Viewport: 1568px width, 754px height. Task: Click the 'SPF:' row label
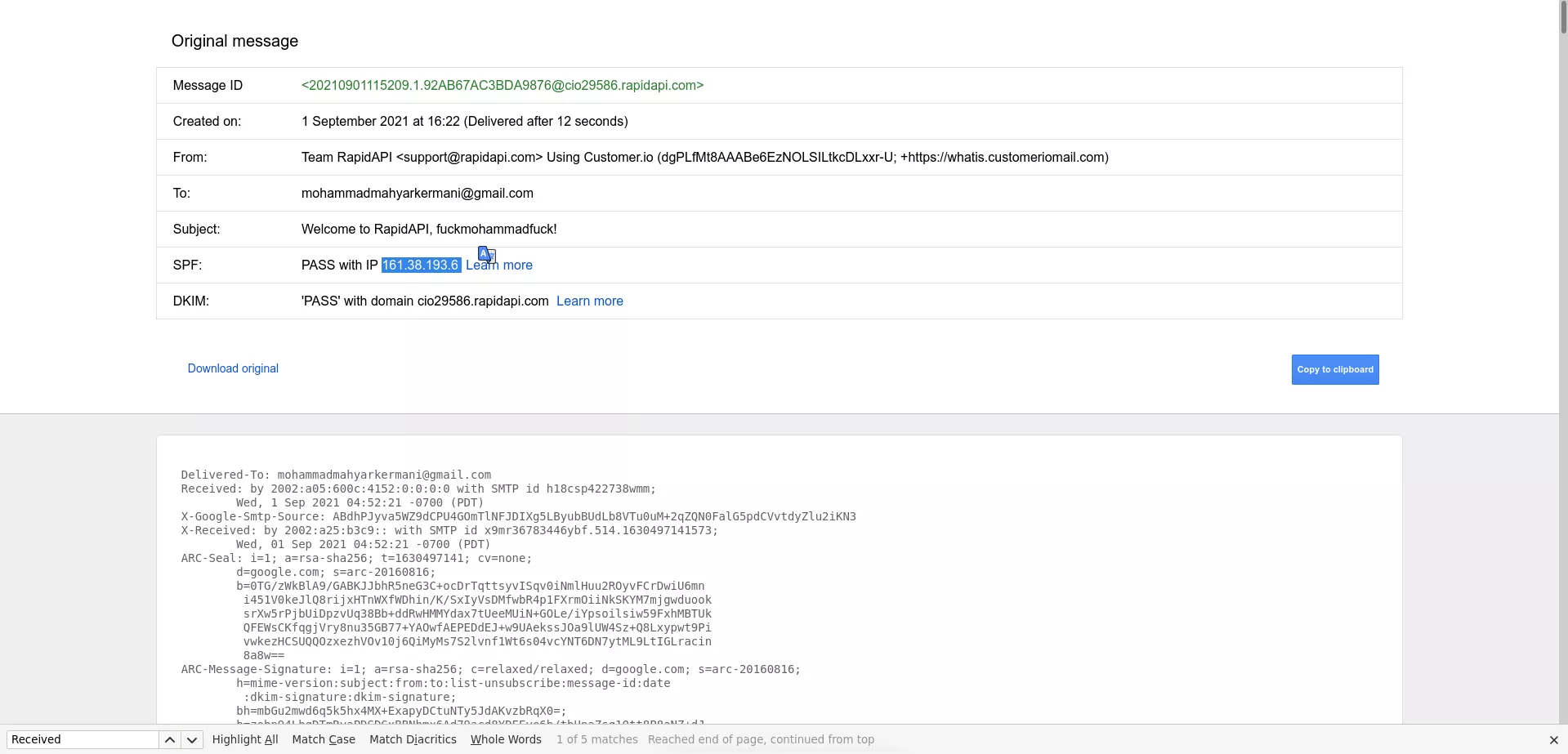point(187,265)
